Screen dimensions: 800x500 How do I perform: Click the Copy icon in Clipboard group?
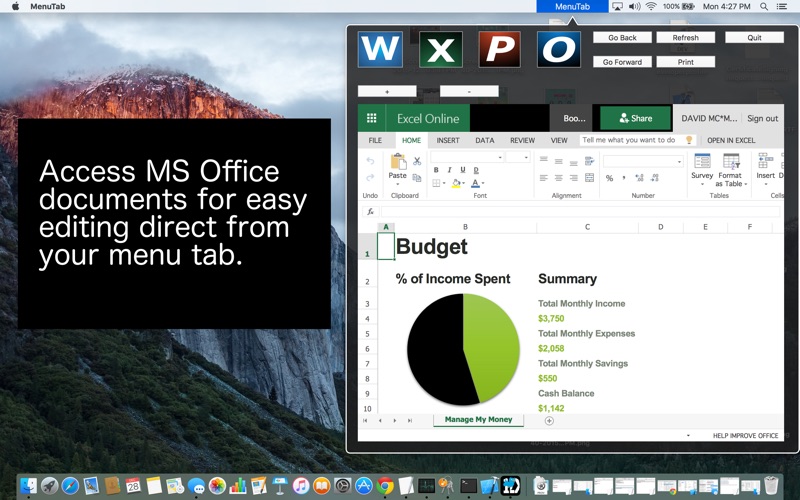pos(417,178)
